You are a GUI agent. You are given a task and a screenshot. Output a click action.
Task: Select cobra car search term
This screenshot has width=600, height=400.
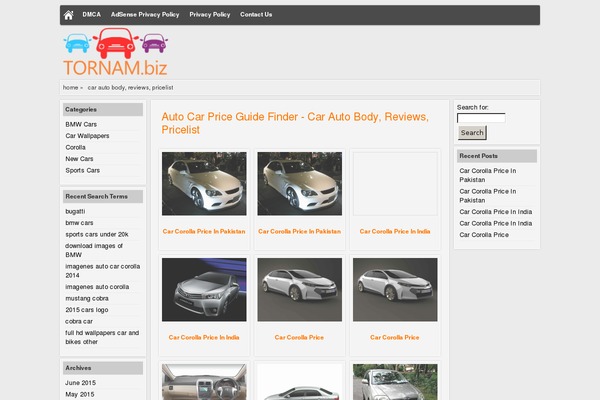coord(79,321)
